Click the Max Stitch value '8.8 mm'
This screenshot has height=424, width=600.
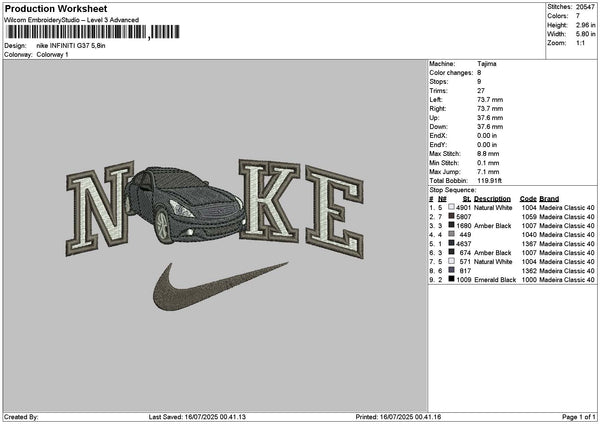(x=488, y=154)
